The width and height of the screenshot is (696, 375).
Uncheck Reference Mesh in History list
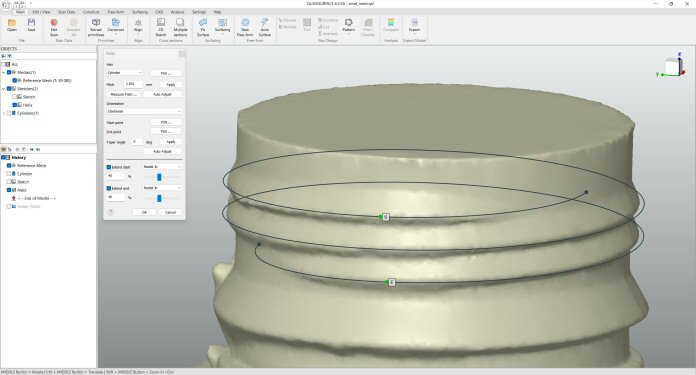tap(9, 166)
